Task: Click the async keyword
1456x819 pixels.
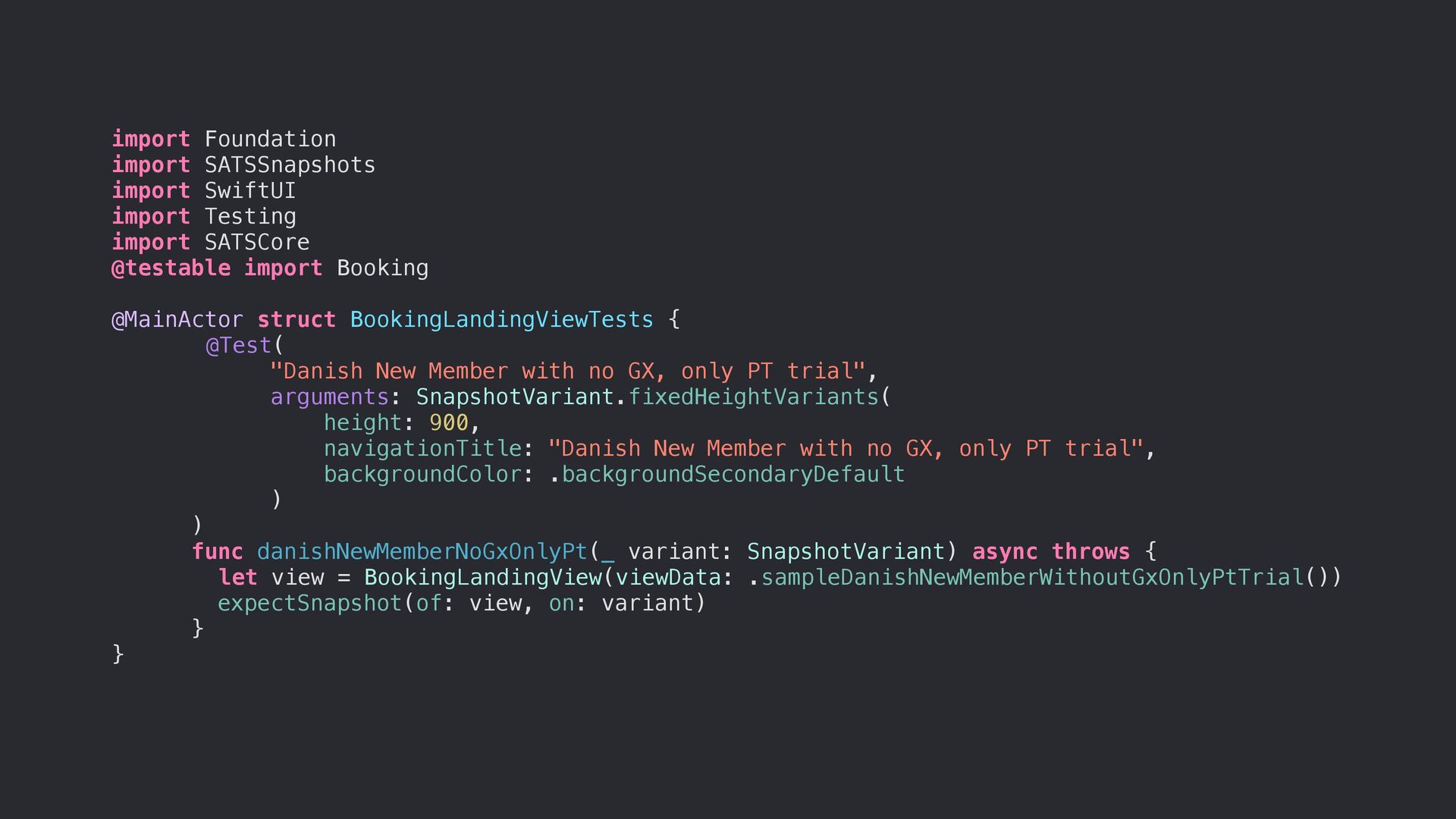Action: pyautogui.click(x=1004, y=552)
